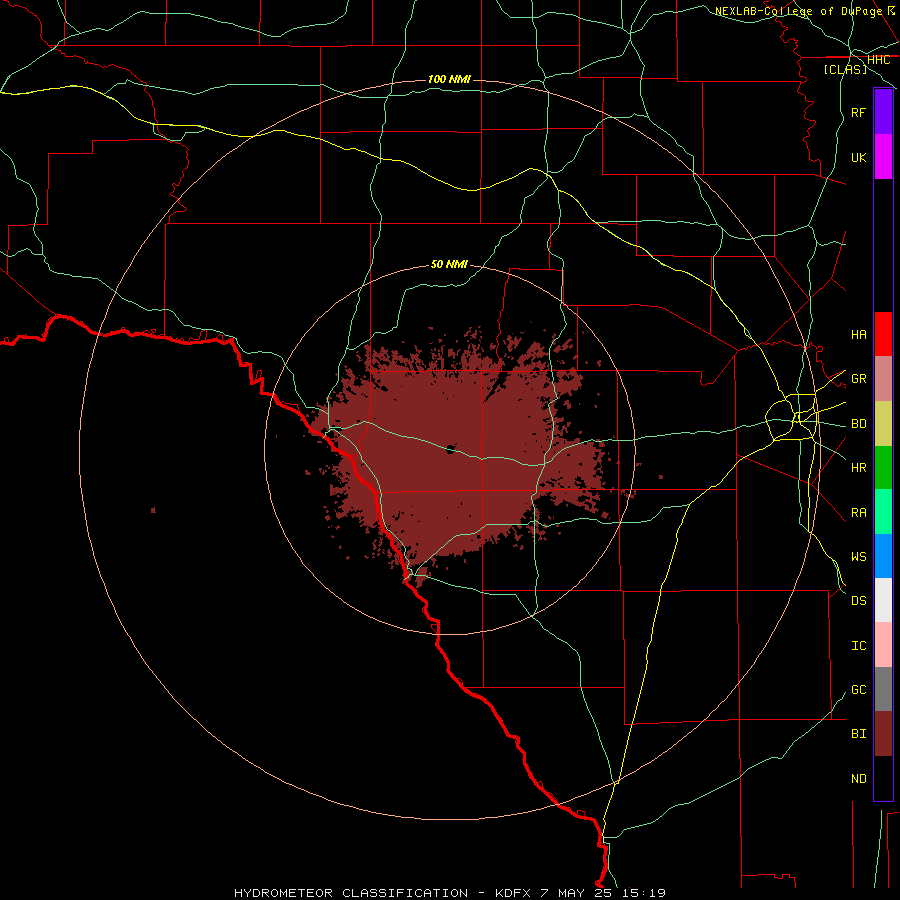Click the isolated echo pixel west of radar
This screenshot has width=900, height=900.
point(153,510)
